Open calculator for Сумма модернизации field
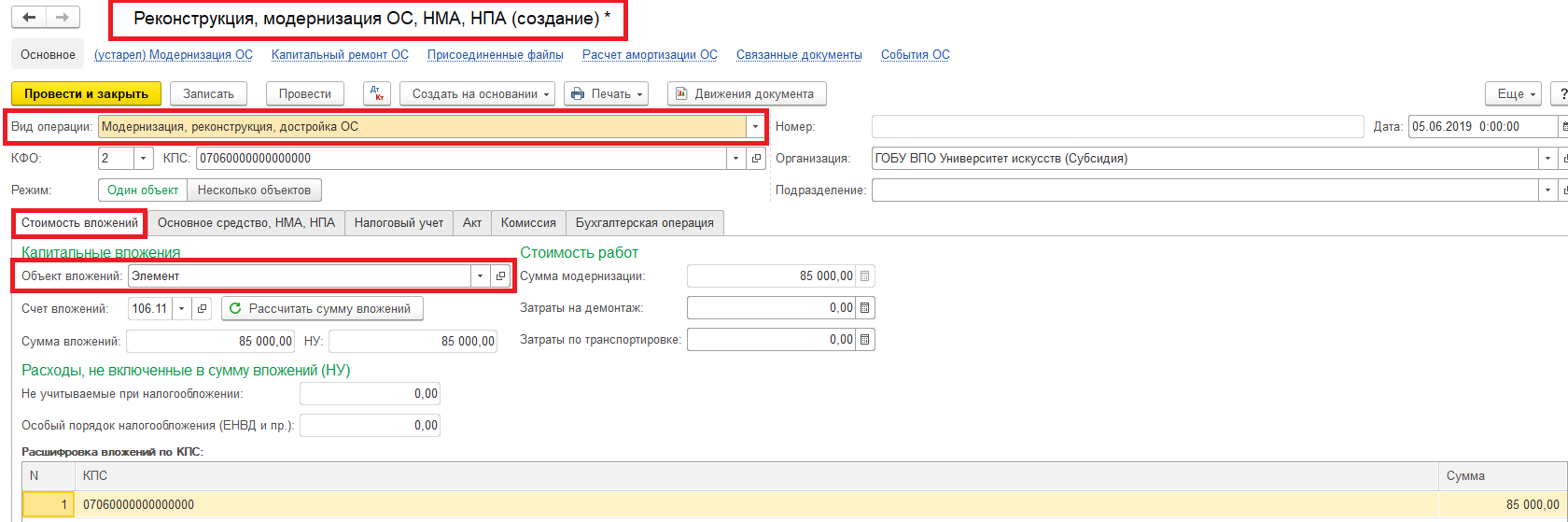Image resolution: width=1568 pixels, height=522 pixels. point(865,276)
